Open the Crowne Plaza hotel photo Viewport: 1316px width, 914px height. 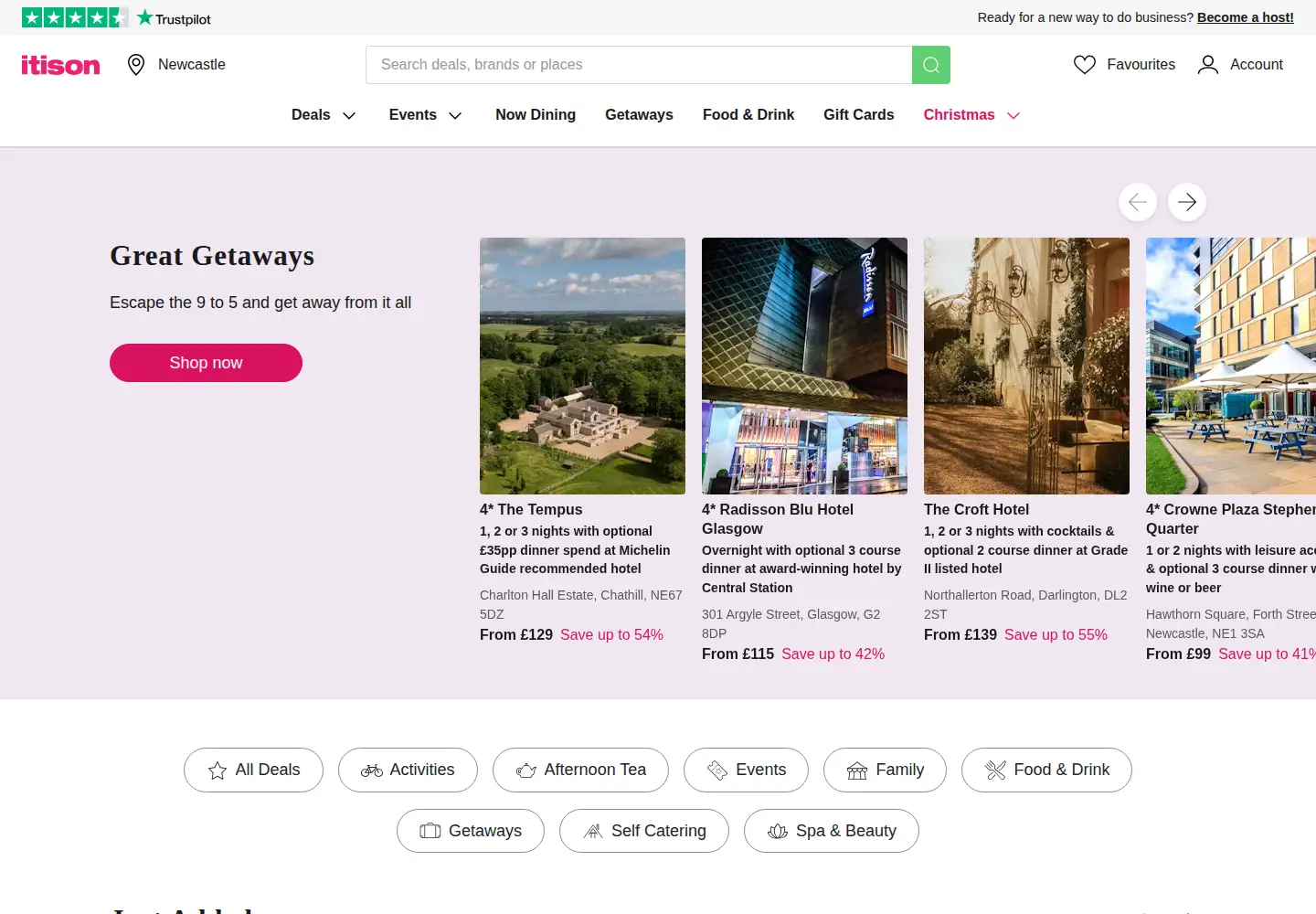pos(1231,366)
